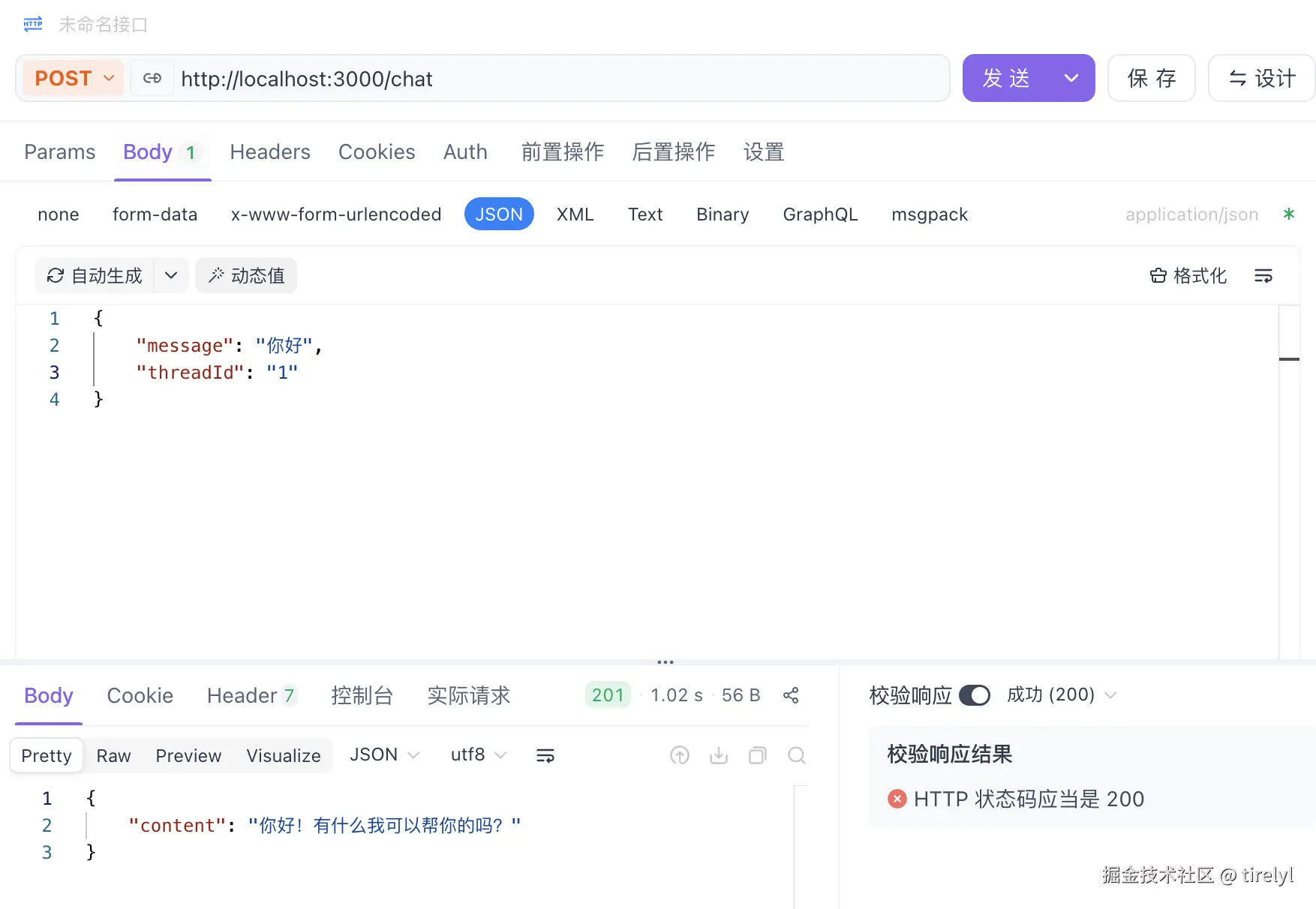Search within the response body

[x=797, y=755]
